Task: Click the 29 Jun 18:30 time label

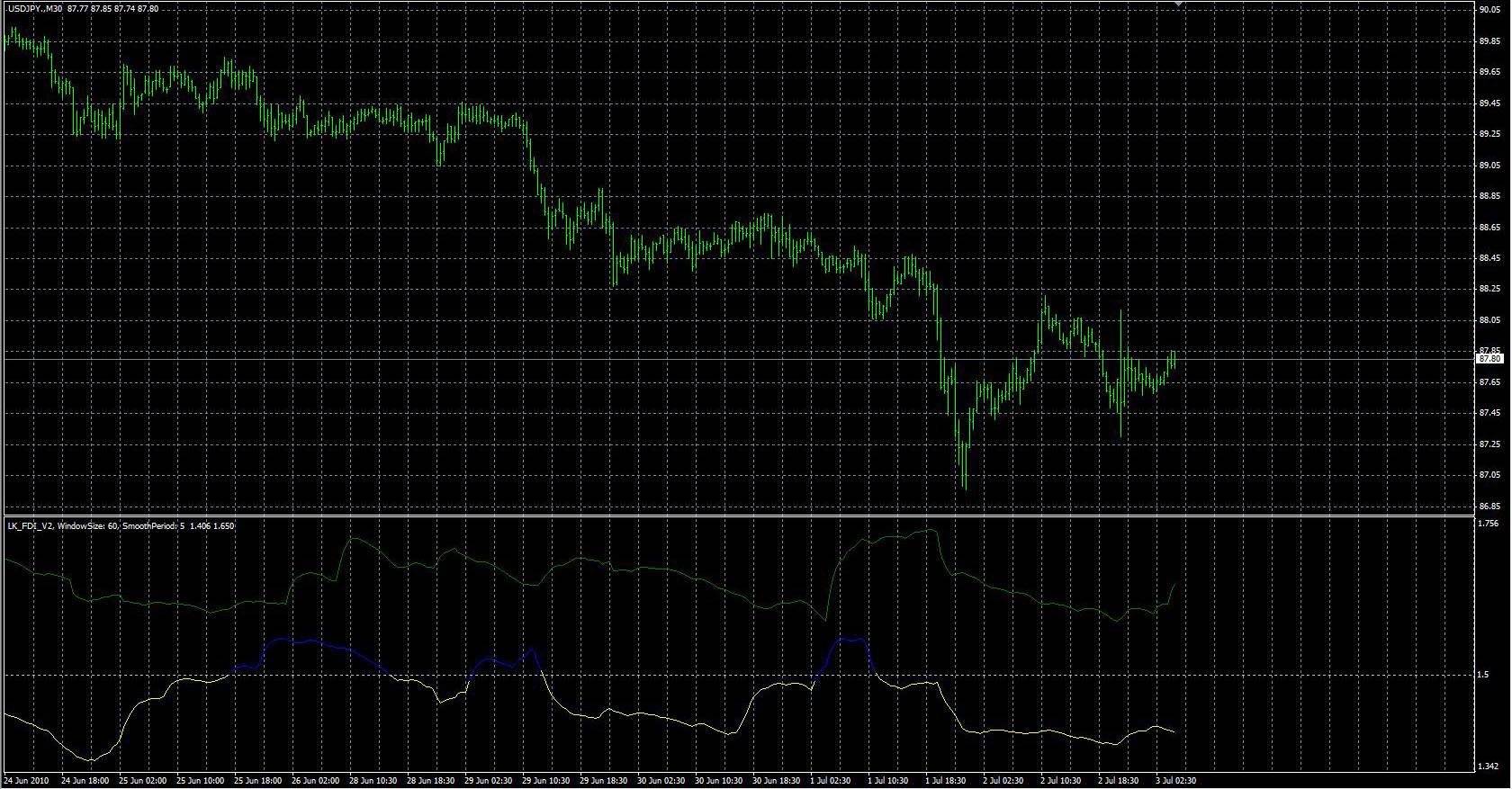Action: 604,781
